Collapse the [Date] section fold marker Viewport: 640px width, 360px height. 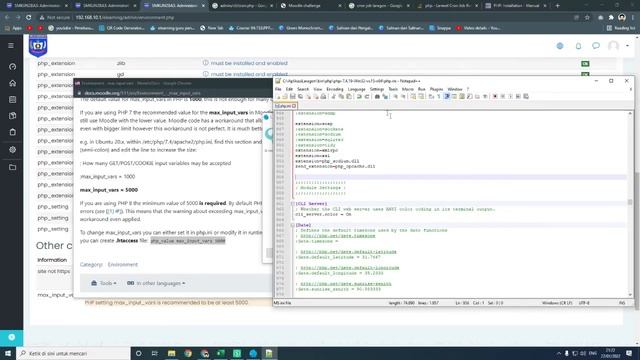pyautogui.click(x=293, y=225)
